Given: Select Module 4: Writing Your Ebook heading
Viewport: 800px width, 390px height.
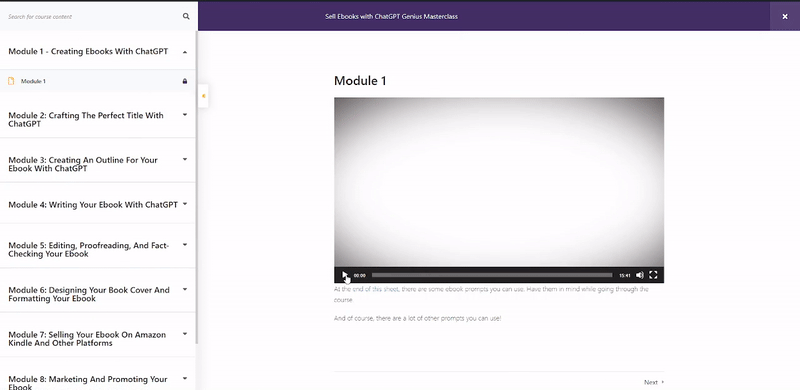Looking at the screenshot, I should click(x=93, y=205).
